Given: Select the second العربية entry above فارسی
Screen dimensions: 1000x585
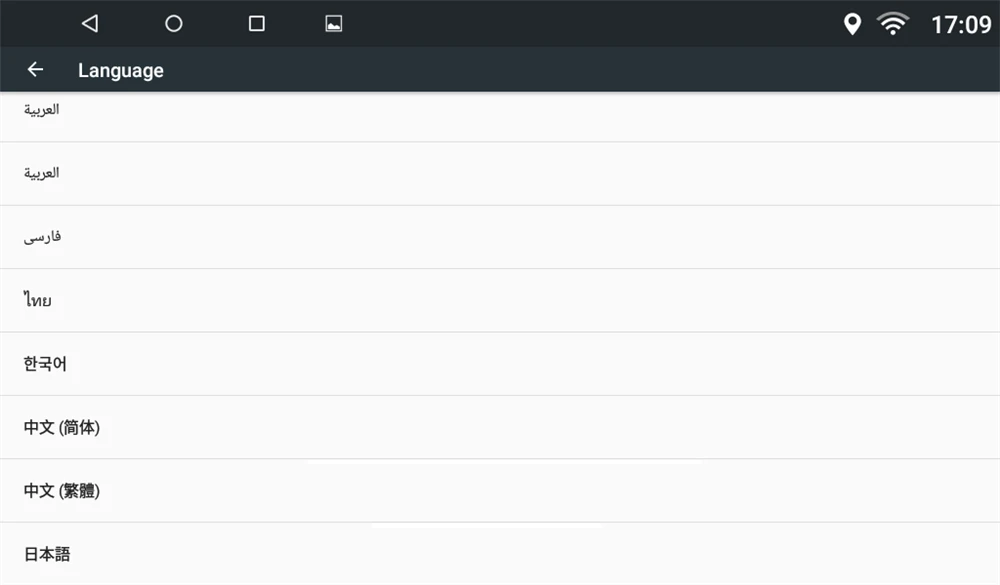Looking at the screenshot, I should [x=500, y=174].
